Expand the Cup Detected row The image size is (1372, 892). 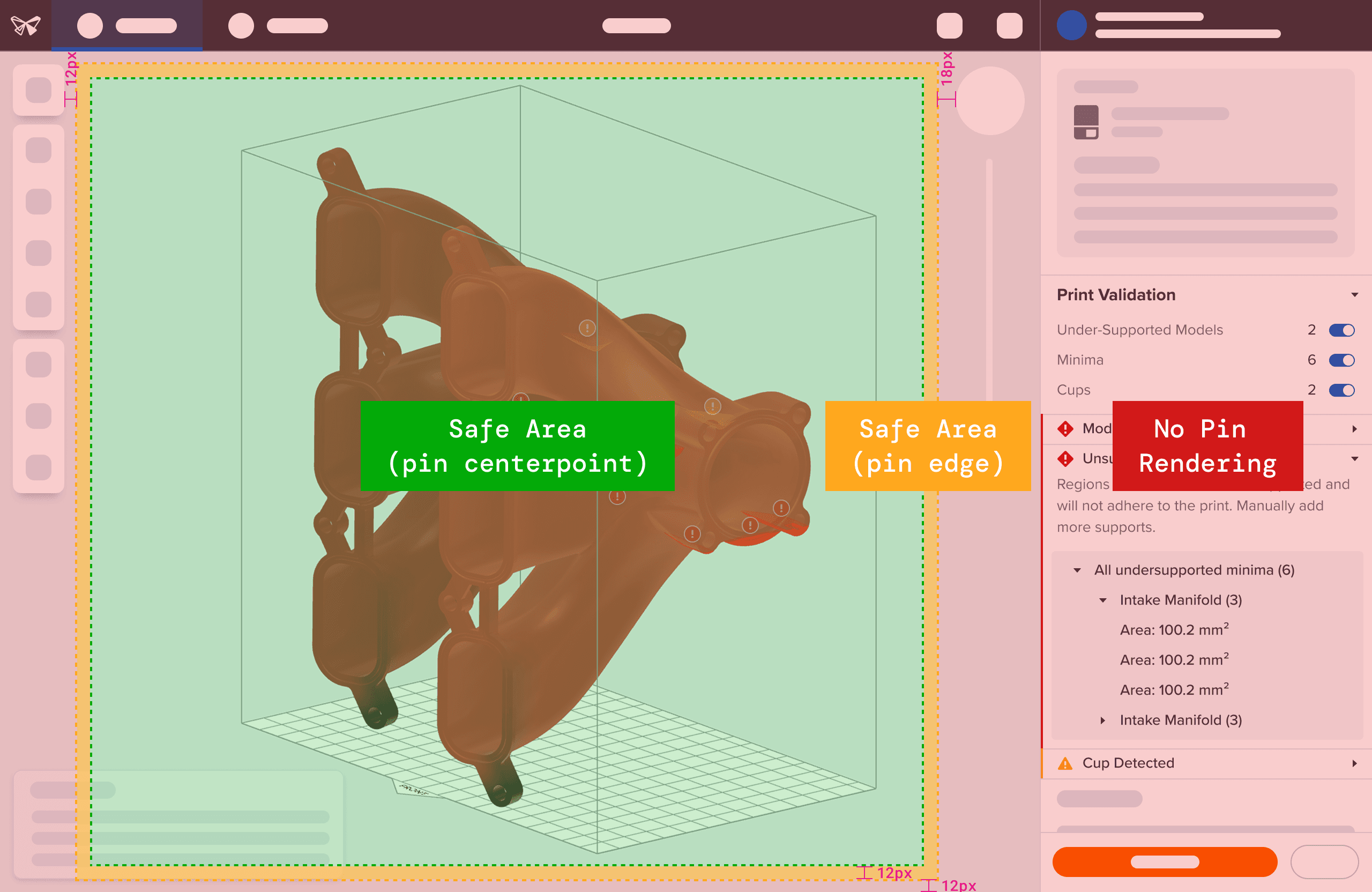[x=1354, y=763]
